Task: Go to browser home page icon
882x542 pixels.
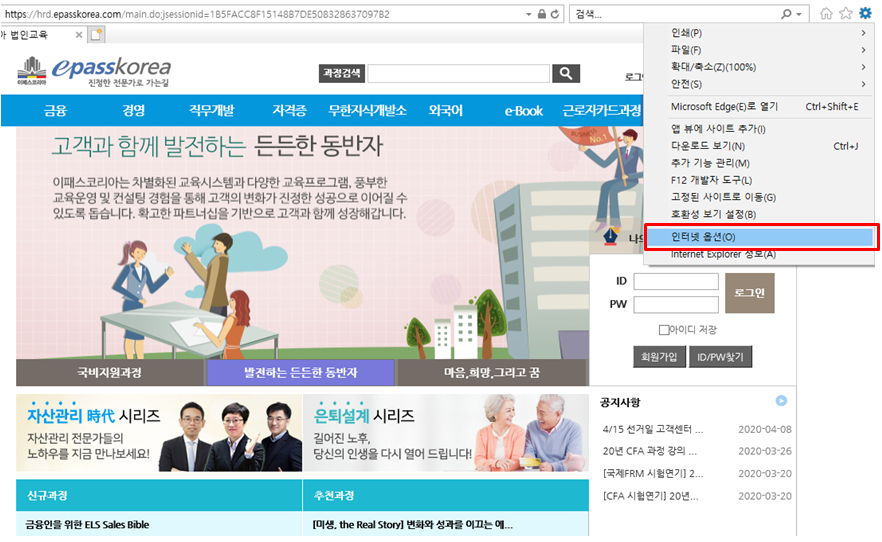Action: tap(826, 14)
